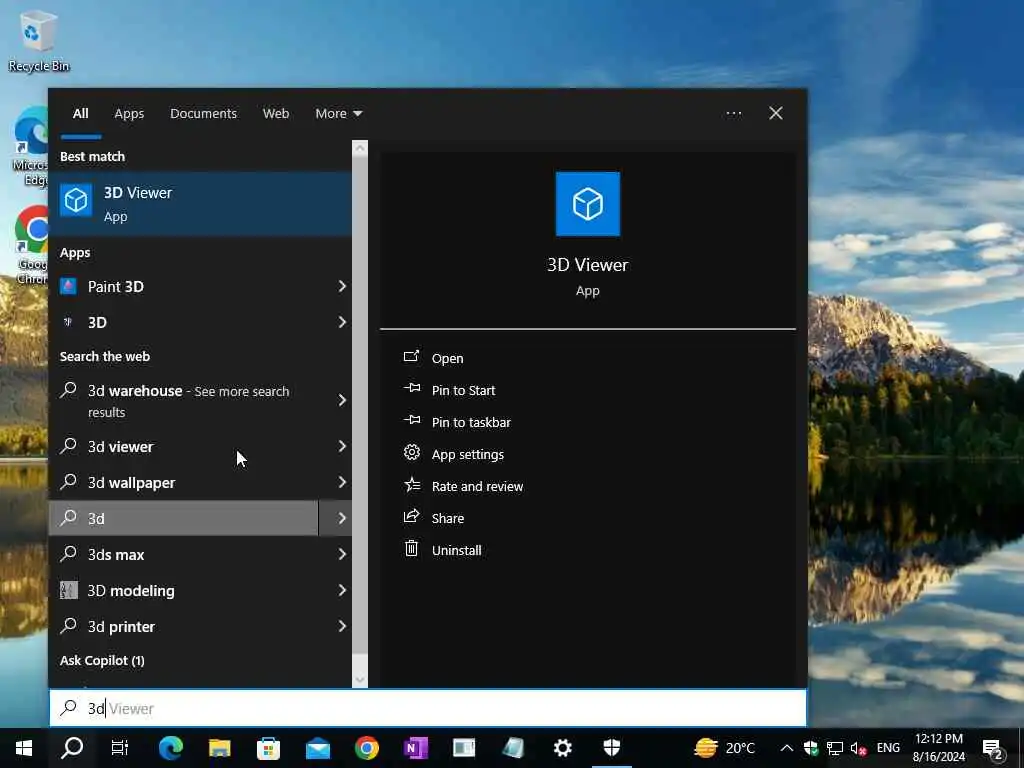This screenshot has width=1024, height=768.
Task: Switch to the Web search tab
Action: [276, 113]
